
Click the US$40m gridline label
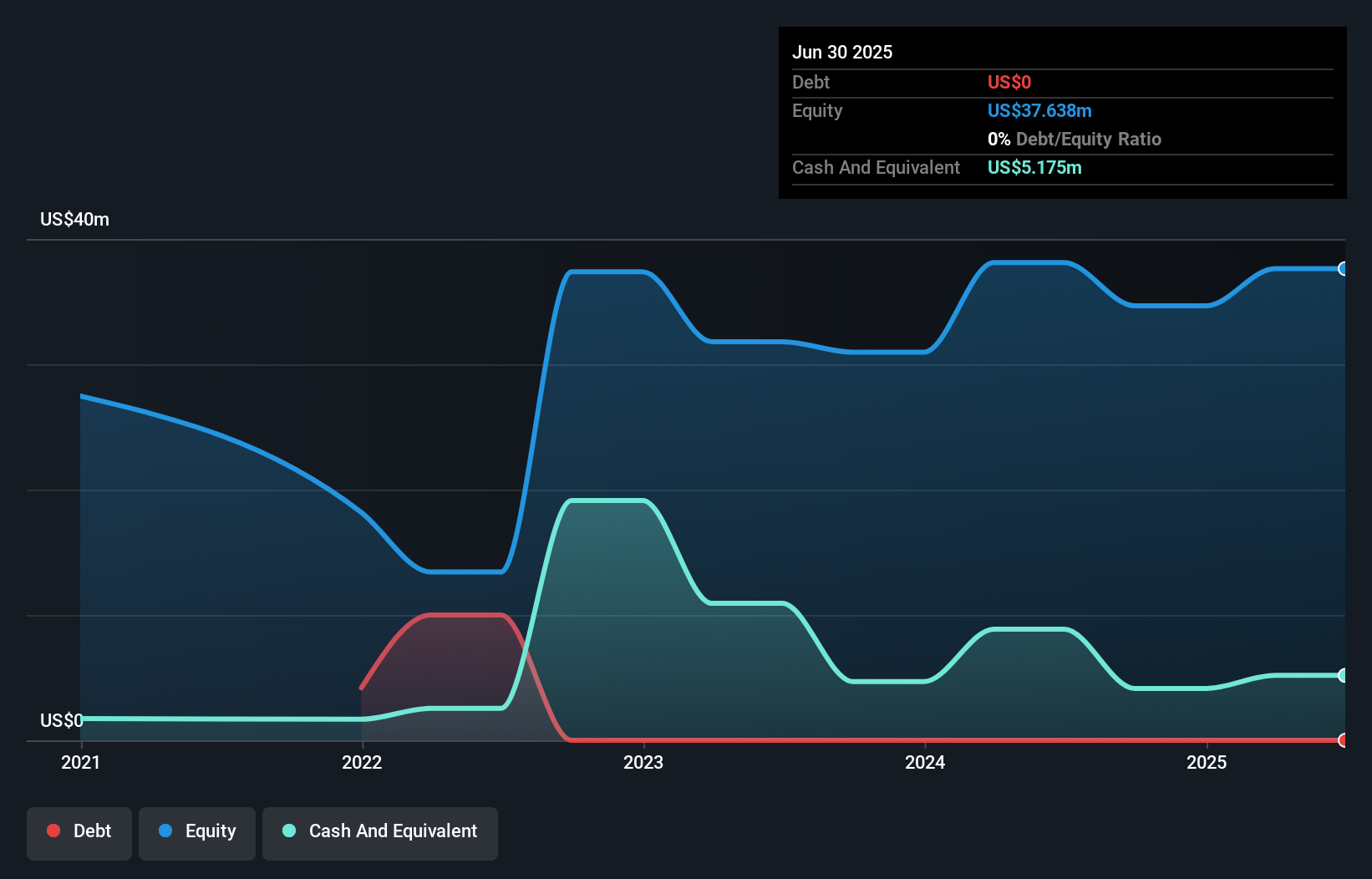click(74, 219)
